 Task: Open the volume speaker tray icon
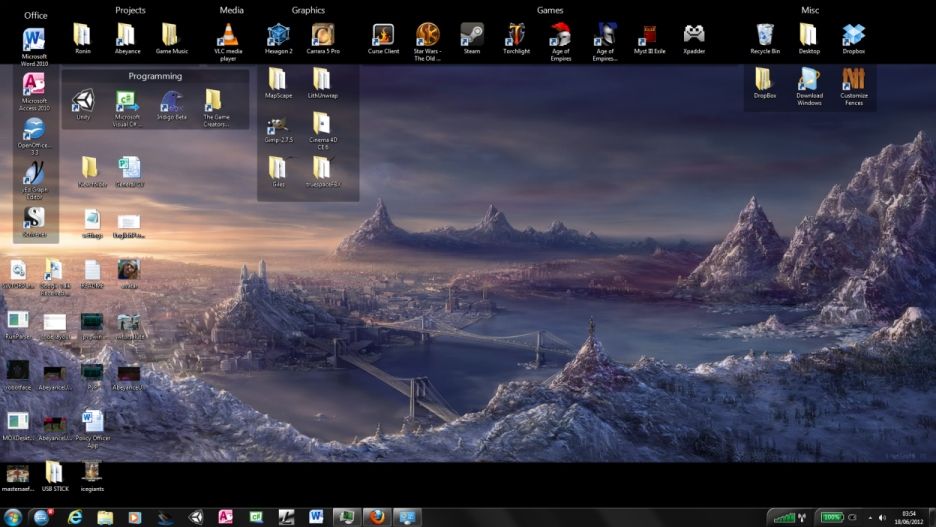882,517
